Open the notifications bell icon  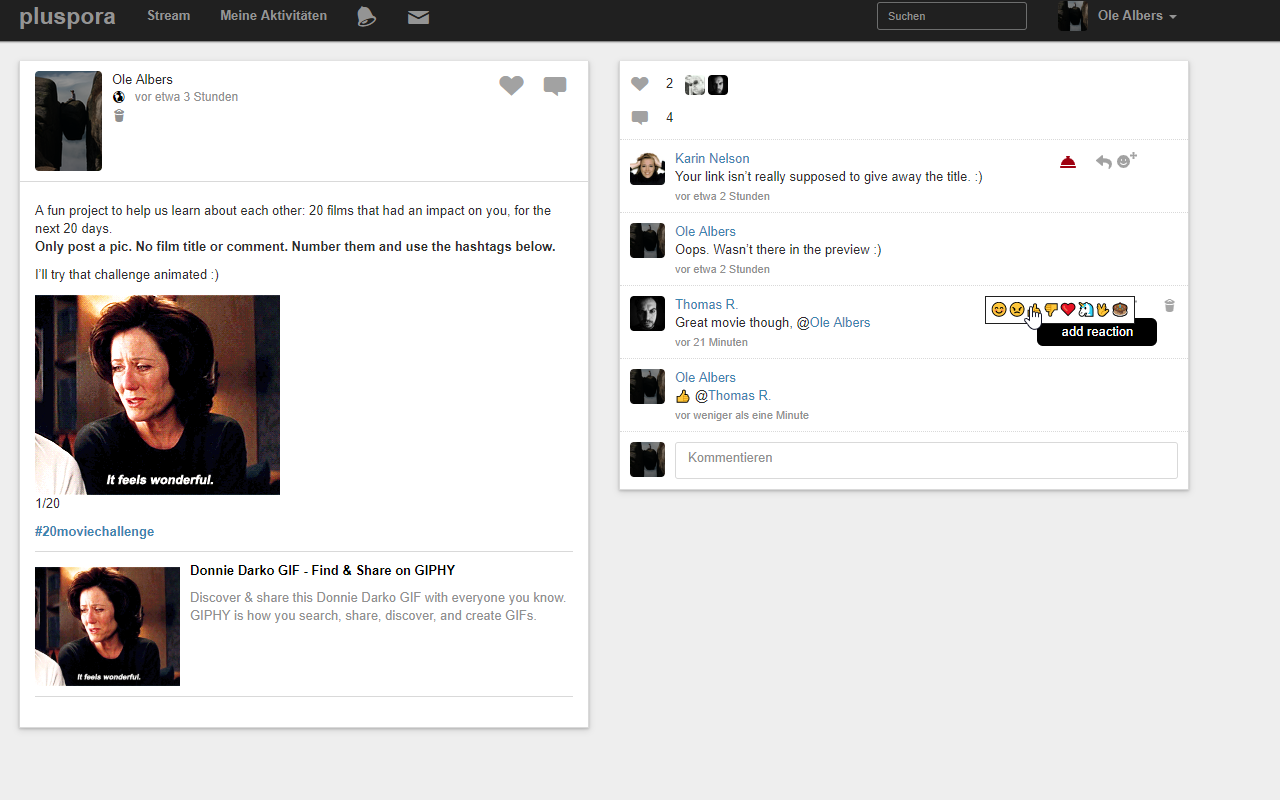point(367,16)
